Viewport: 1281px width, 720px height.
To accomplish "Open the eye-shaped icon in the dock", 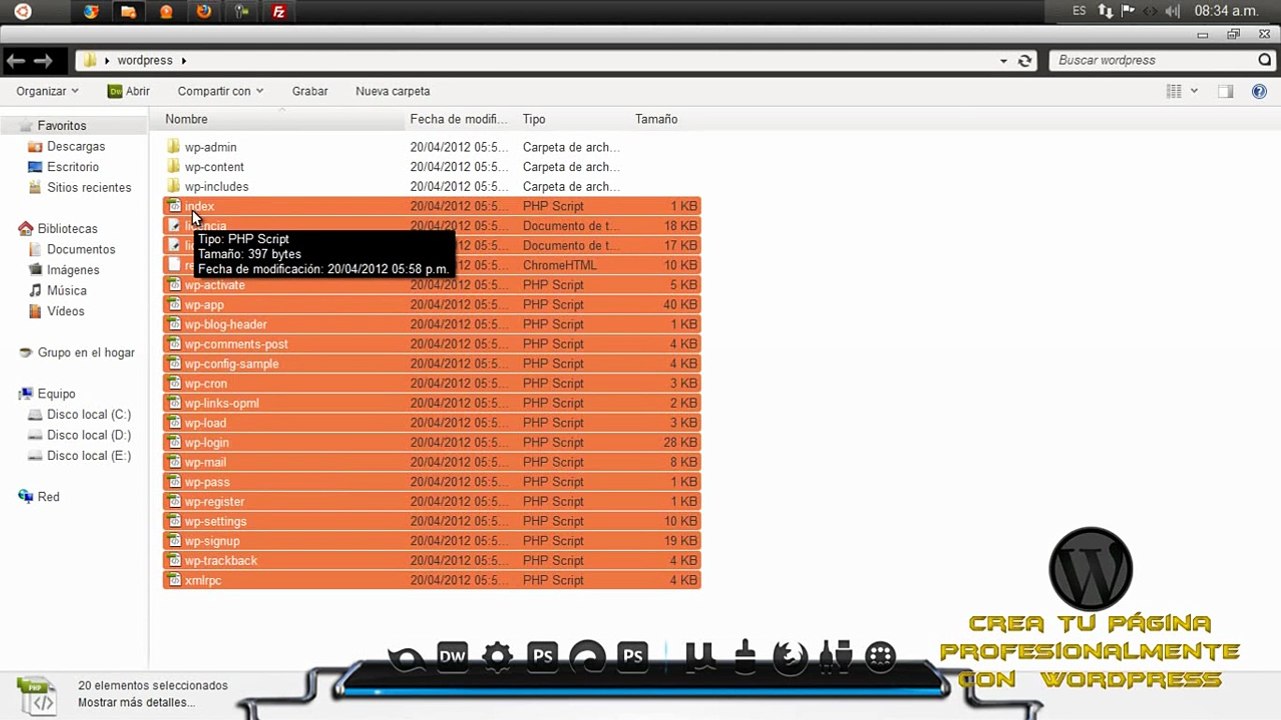I will pos(407,658).
